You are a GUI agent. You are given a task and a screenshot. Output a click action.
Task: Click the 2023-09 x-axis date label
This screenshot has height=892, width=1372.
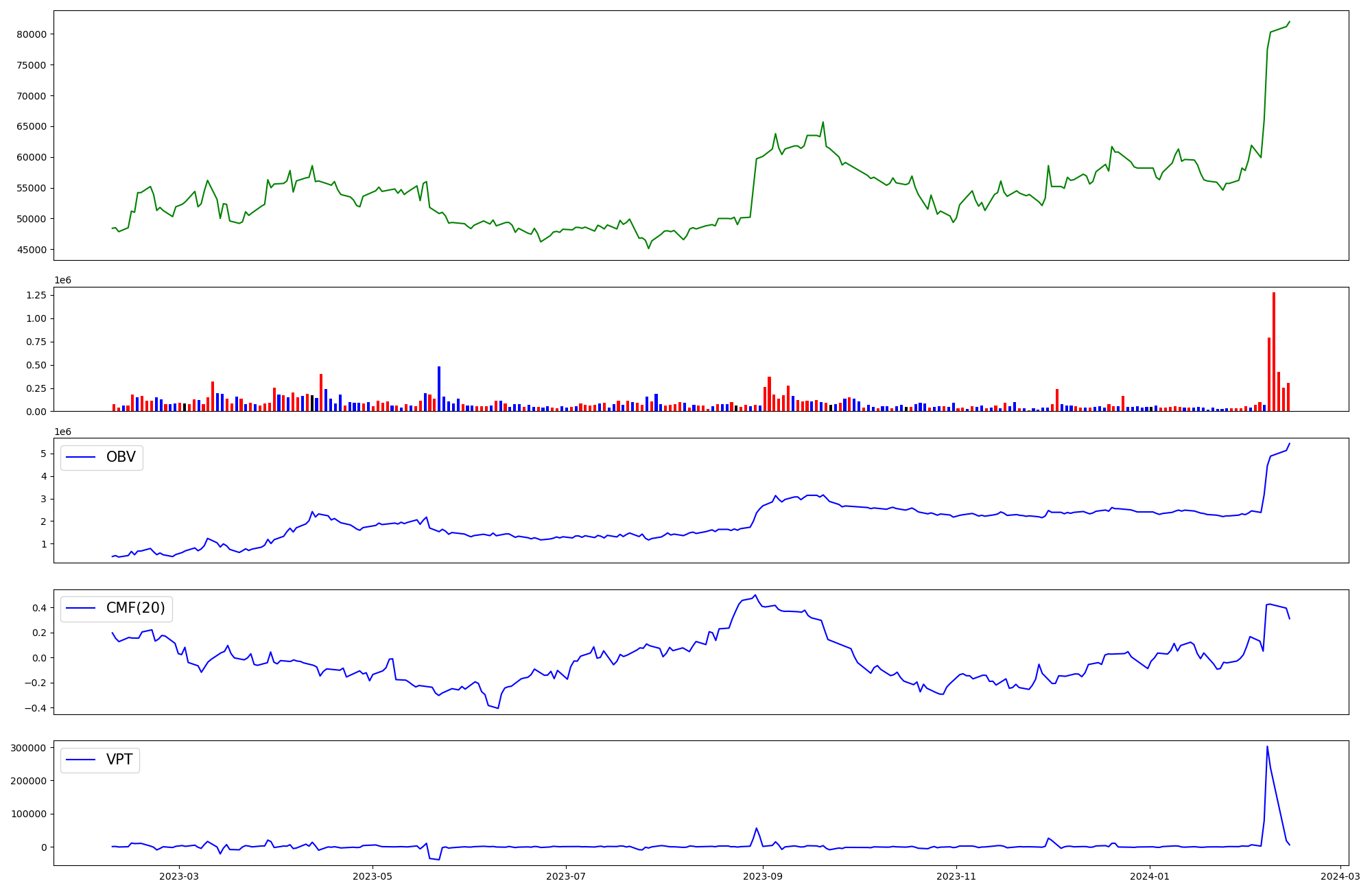[x=763, y=876]
